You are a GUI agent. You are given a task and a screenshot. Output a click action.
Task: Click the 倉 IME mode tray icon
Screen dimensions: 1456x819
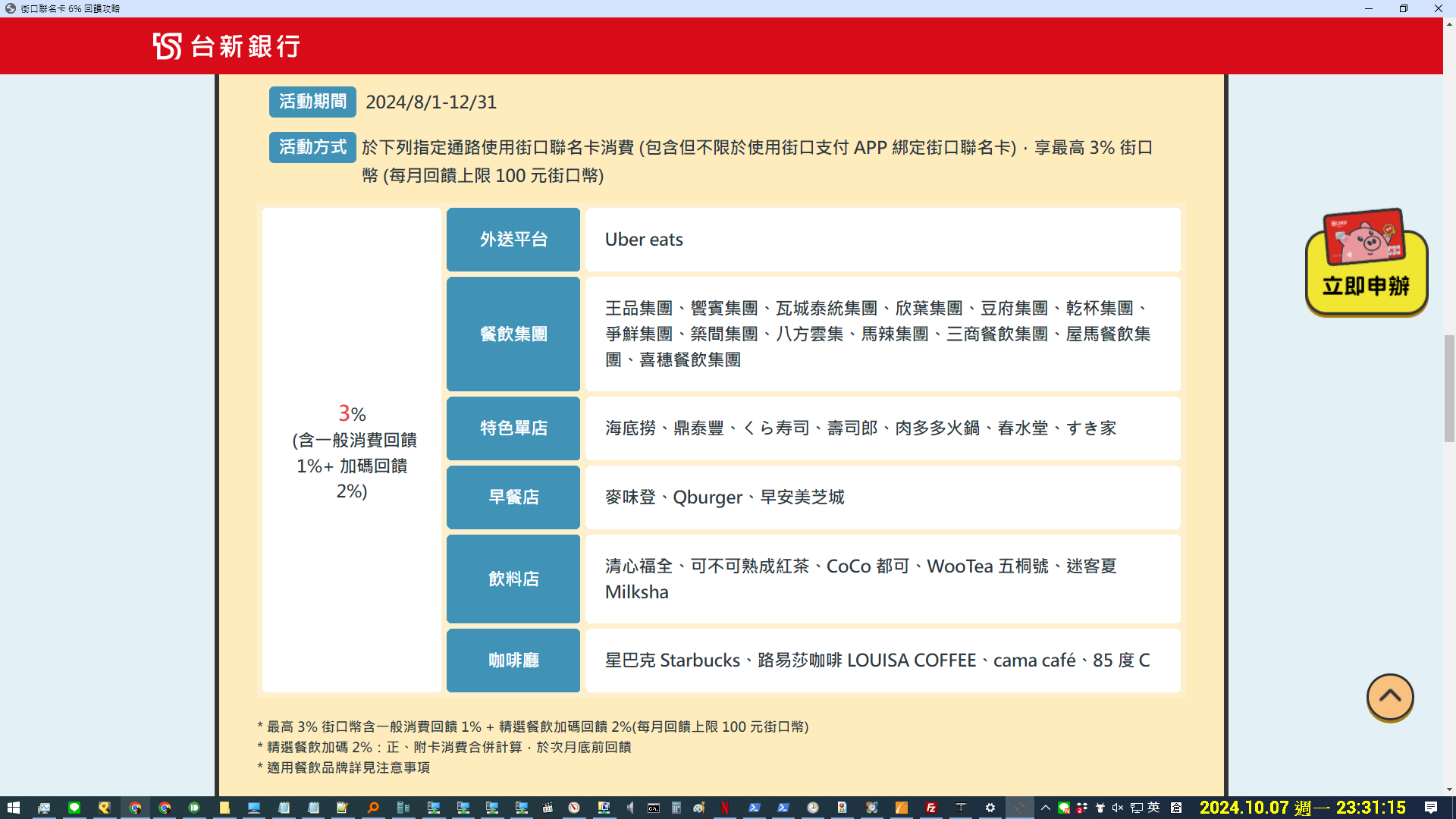(1176, 808)
